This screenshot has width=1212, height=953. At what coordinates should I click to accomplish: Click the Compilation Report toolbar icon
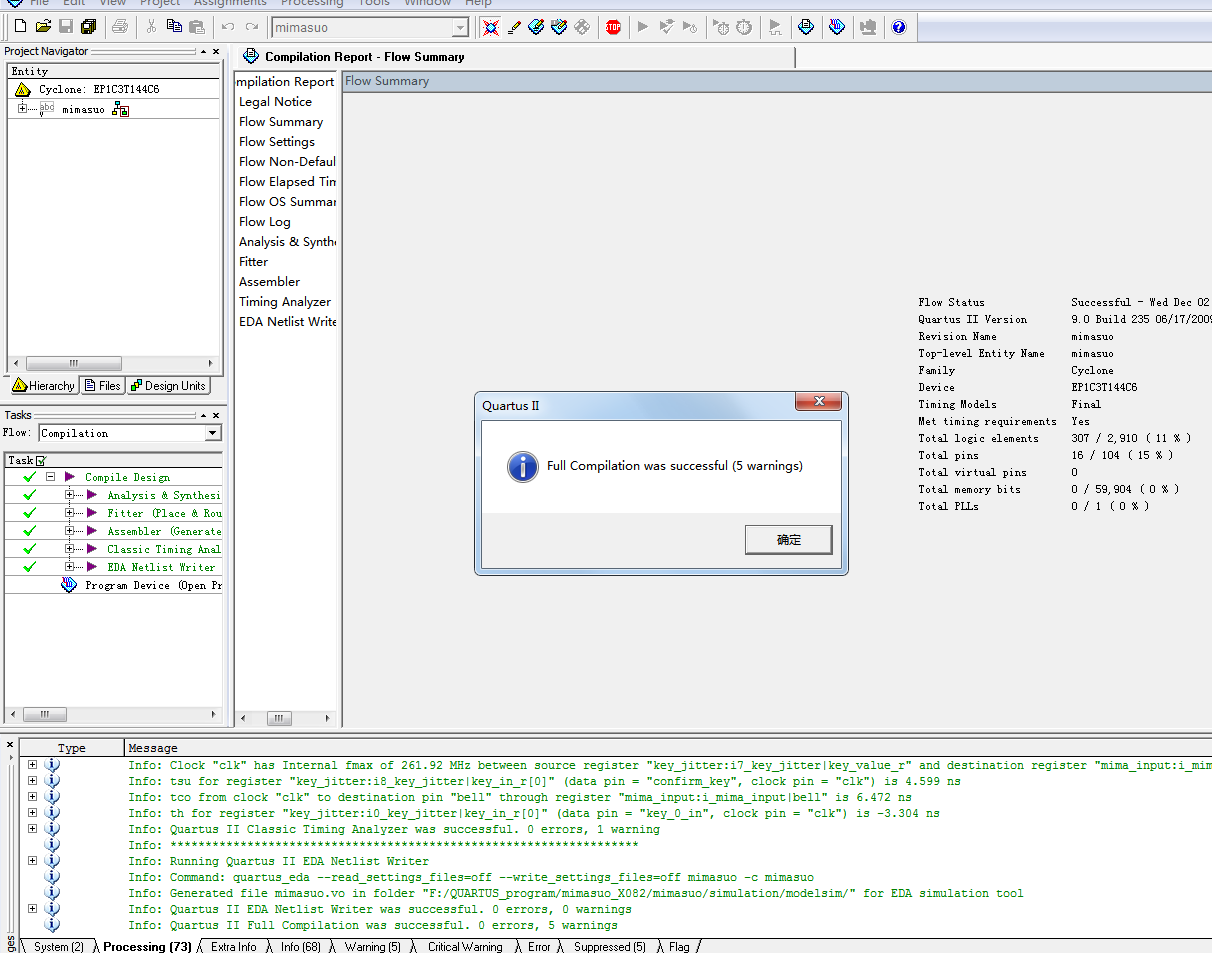[x=806, y=27]
